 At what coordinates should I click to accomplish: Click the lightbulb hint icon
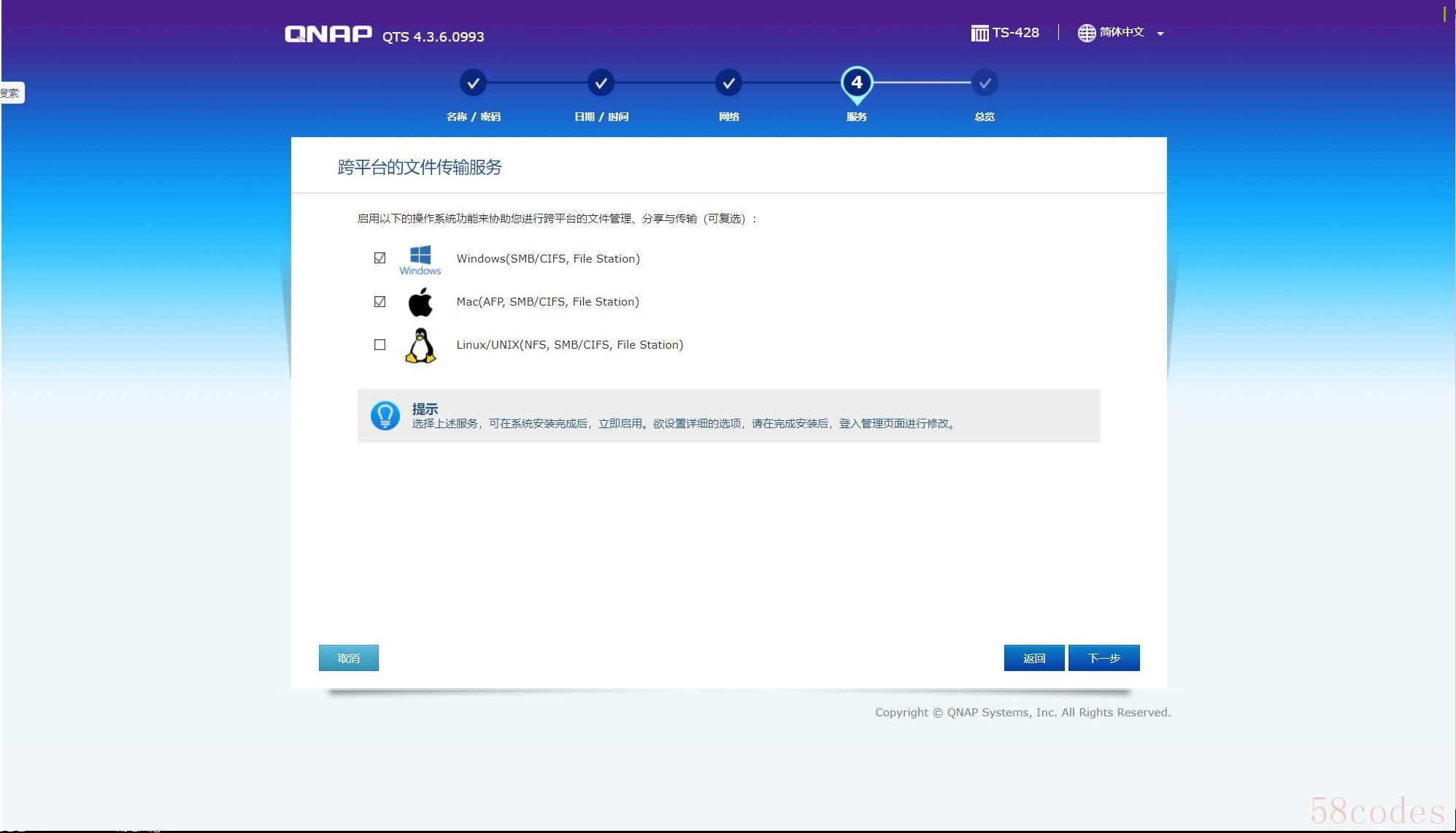coord(385,416)
